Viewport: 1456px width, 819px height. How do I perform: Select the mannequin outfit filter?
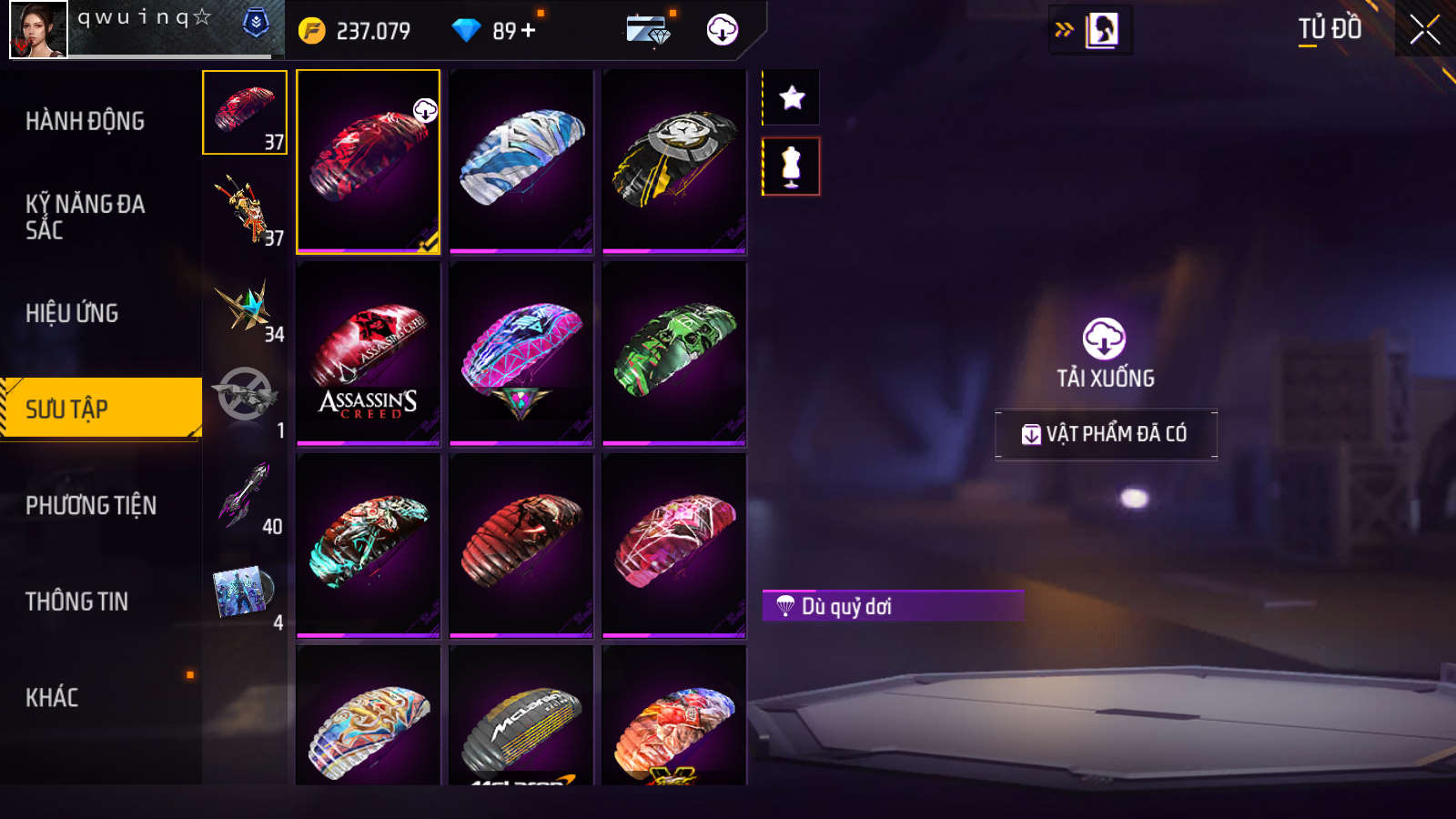[x=792, y=167]
